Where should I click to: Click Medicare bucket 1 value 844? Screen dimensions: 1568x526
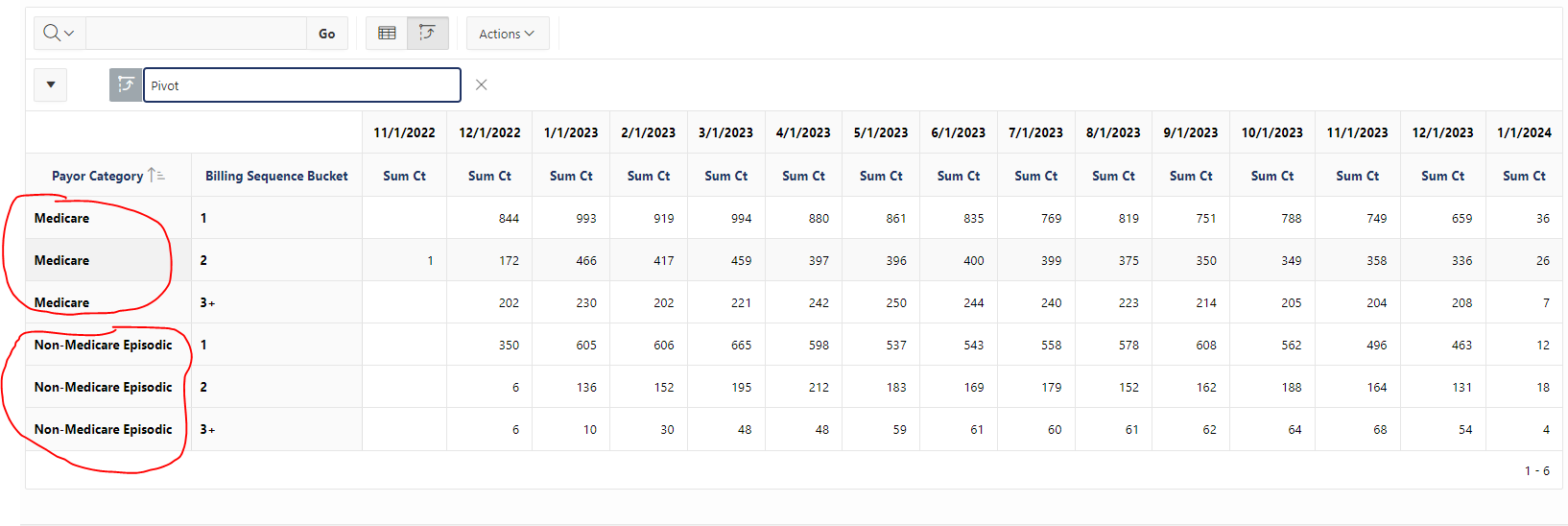(509, 218)
